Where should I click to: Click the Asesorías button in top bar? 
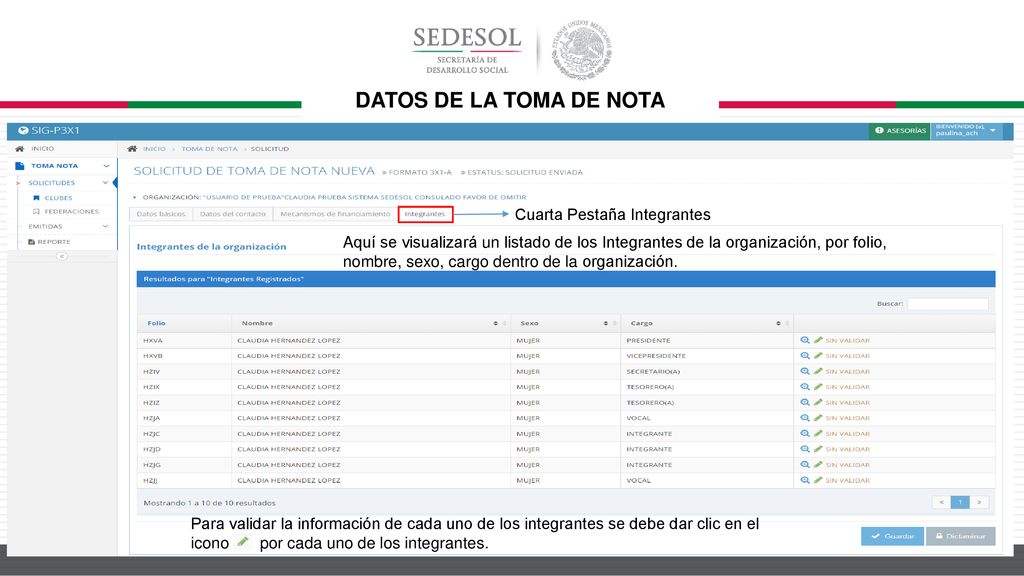(899, 131)
